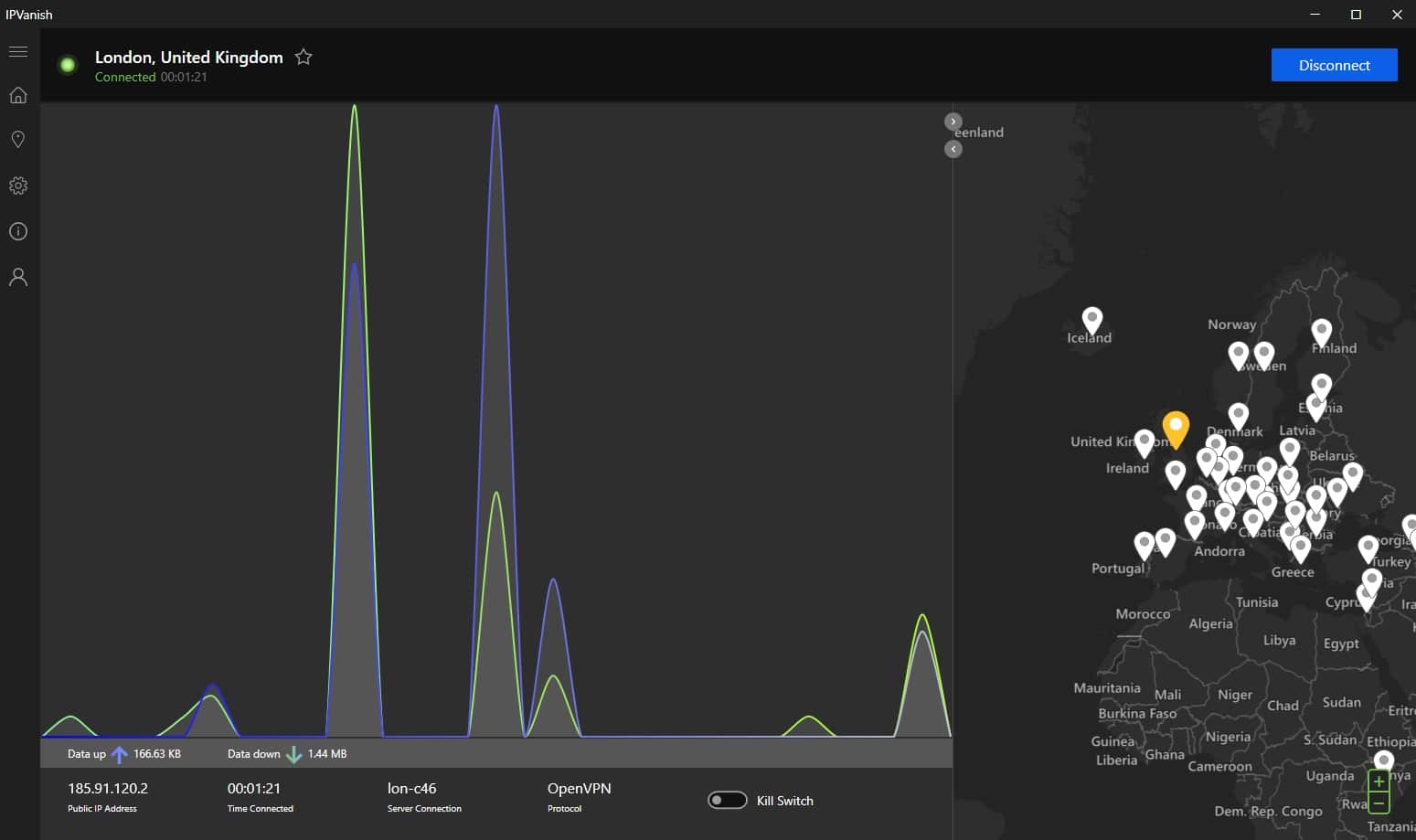Click the OpenVPN protocol label
Screen dimensions: 1416x840
(x=579, y=788)
